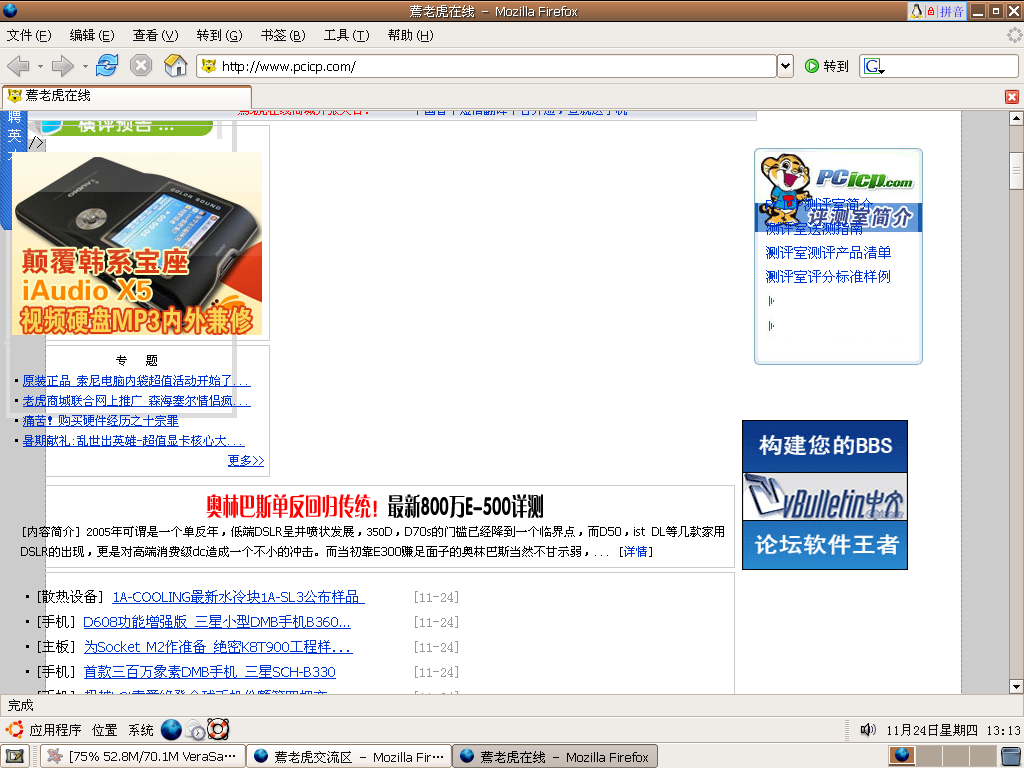1024x768 pixels.
Task: Launch Firefox from the panel globe icon
Action: 171,729
